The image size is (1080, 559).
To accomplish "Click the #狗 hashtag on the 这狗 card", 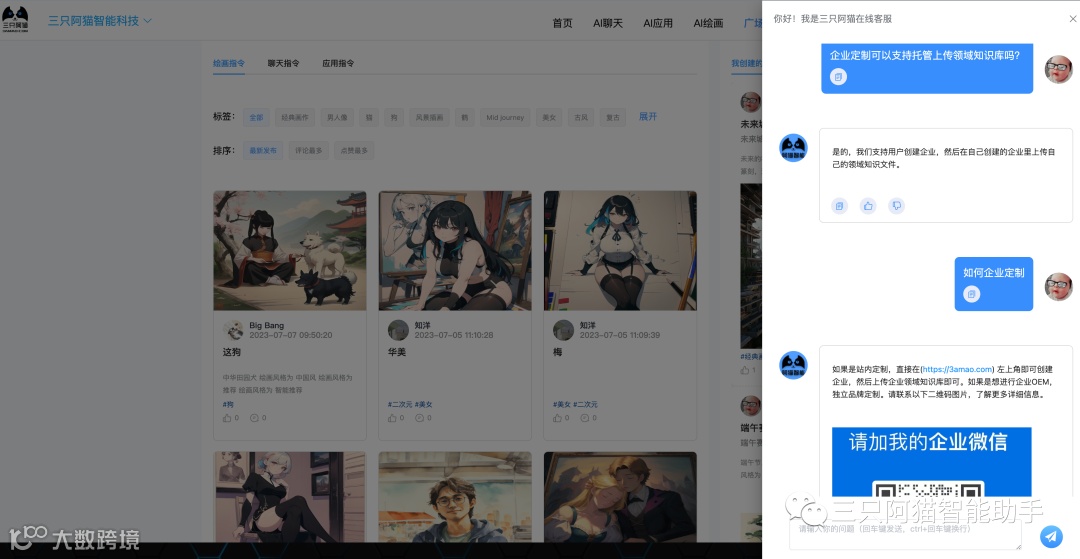I will [228, 405].
